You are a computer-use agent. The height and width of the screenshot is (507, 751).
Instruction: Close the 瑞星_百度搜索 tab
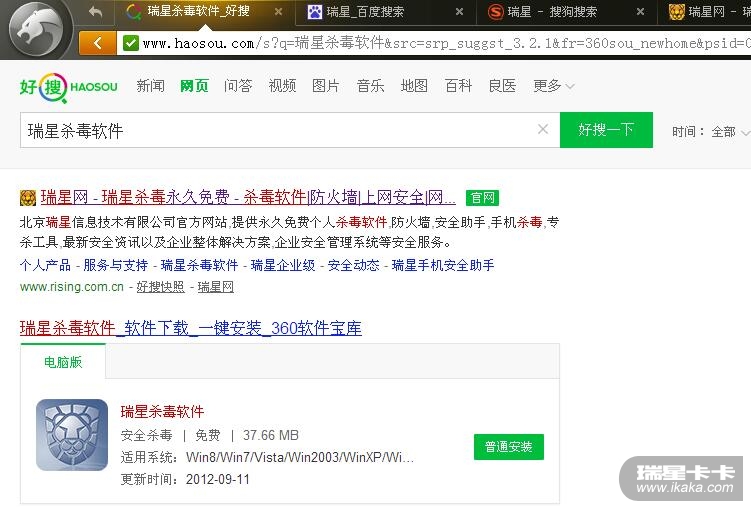[459, 12]
